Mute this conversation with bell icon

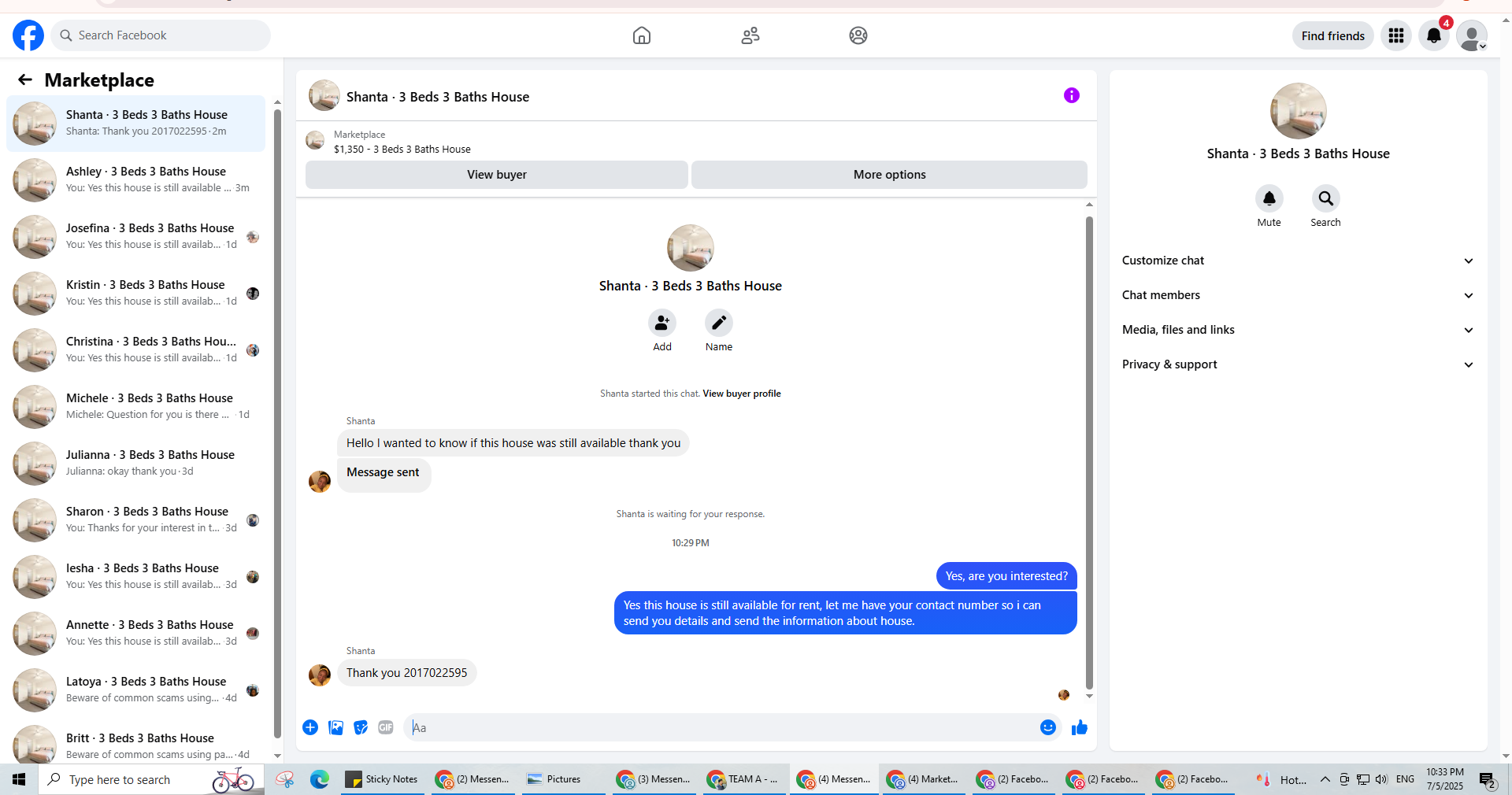[x=1269, y=198]
